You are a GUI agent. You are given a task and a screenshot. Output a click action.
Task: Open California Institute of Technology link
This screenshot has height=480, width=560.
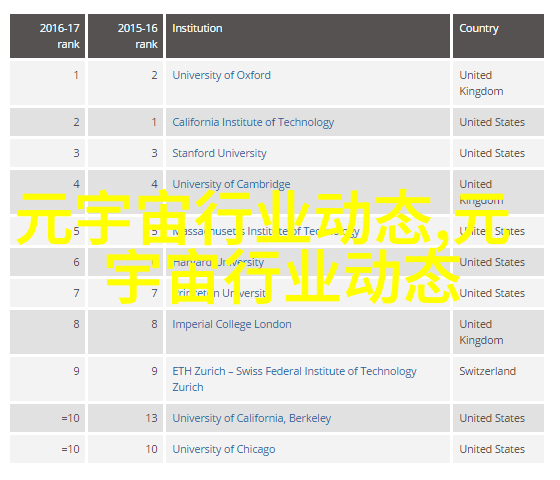[x=253, y=122]
